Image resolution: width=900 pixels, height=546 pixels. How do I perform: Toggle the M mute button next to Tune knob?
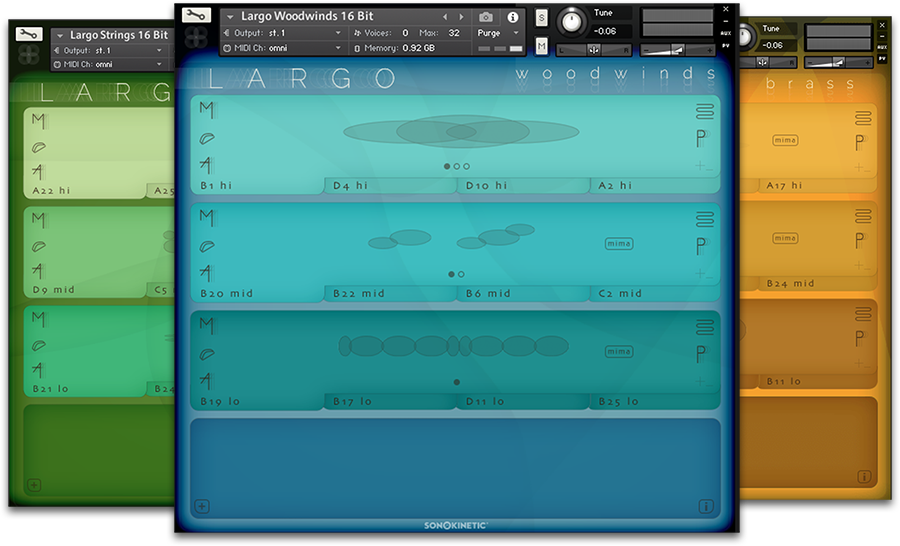pos(541,46)
